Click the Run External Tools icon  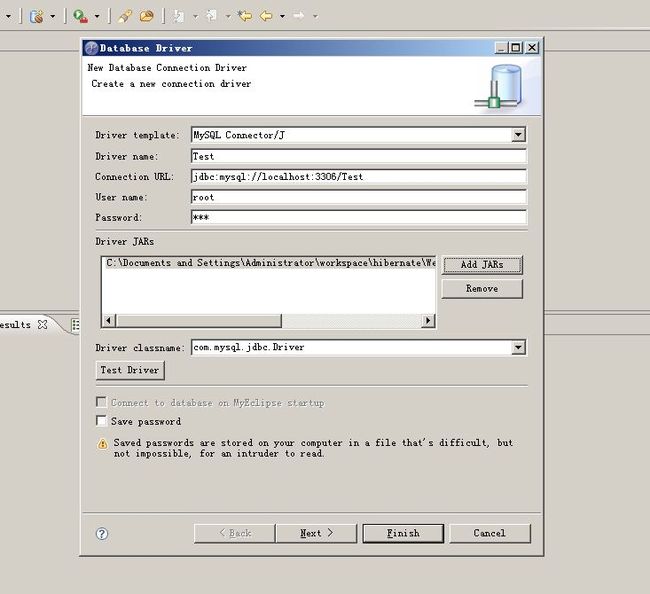click(x=80, y=16)
